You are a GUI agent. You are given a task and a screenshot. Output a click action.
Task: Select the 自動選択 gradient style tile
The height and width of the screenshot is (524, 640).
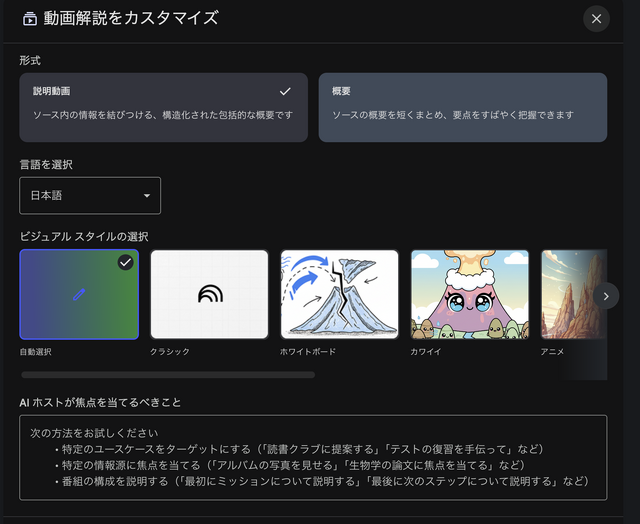point(79,294)
